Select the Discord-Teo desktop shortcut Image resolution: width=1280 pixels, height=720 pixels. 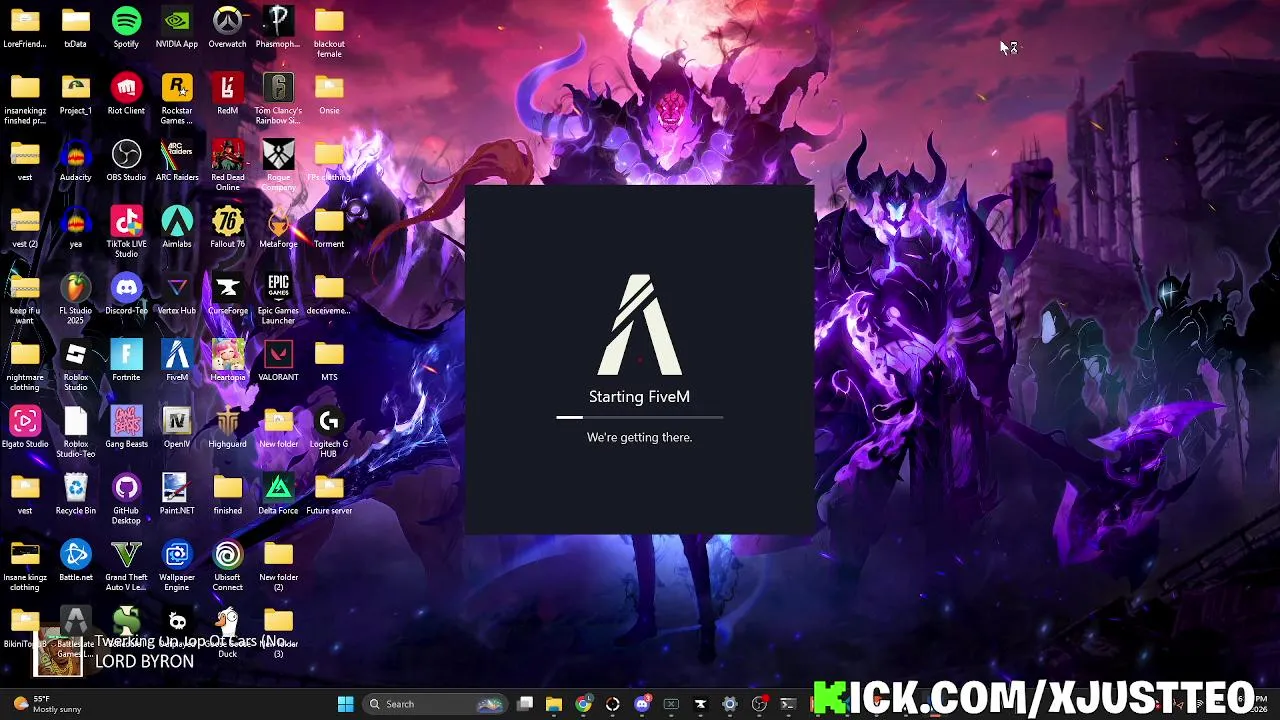pyautogui.click(x=126, y=294)
